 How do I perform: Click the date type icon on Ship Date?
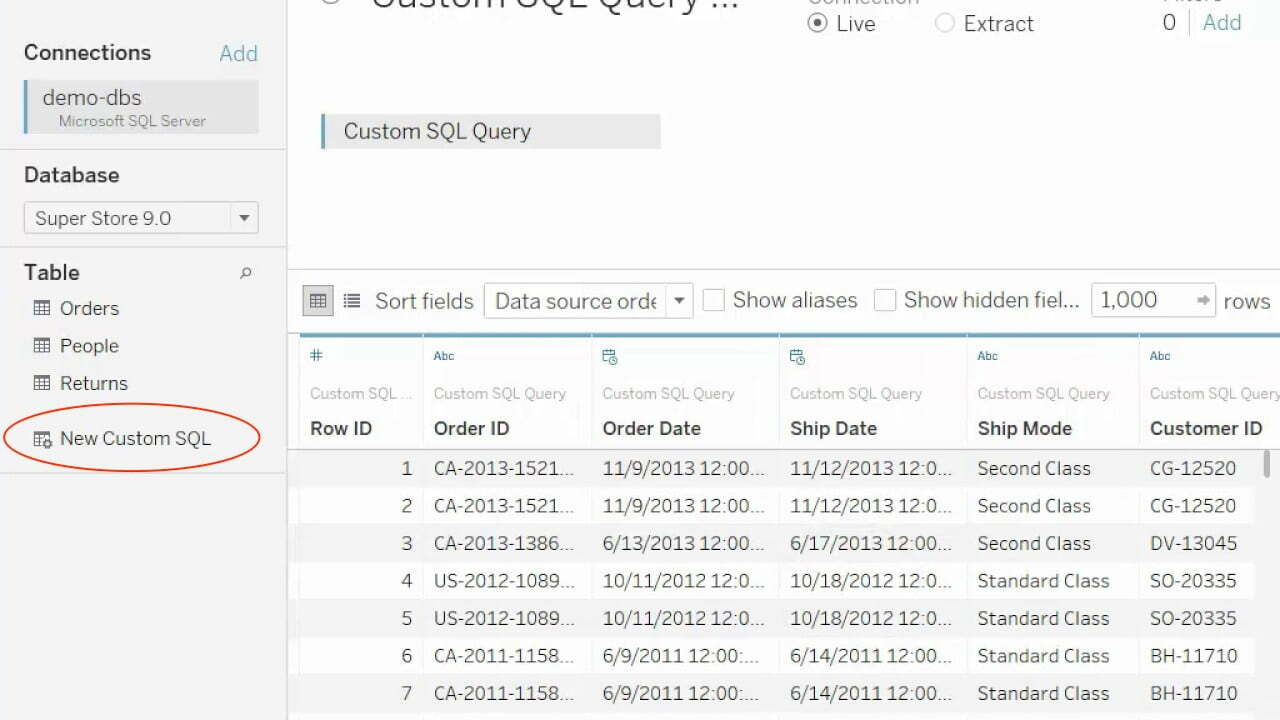click(x=797, y=355)
